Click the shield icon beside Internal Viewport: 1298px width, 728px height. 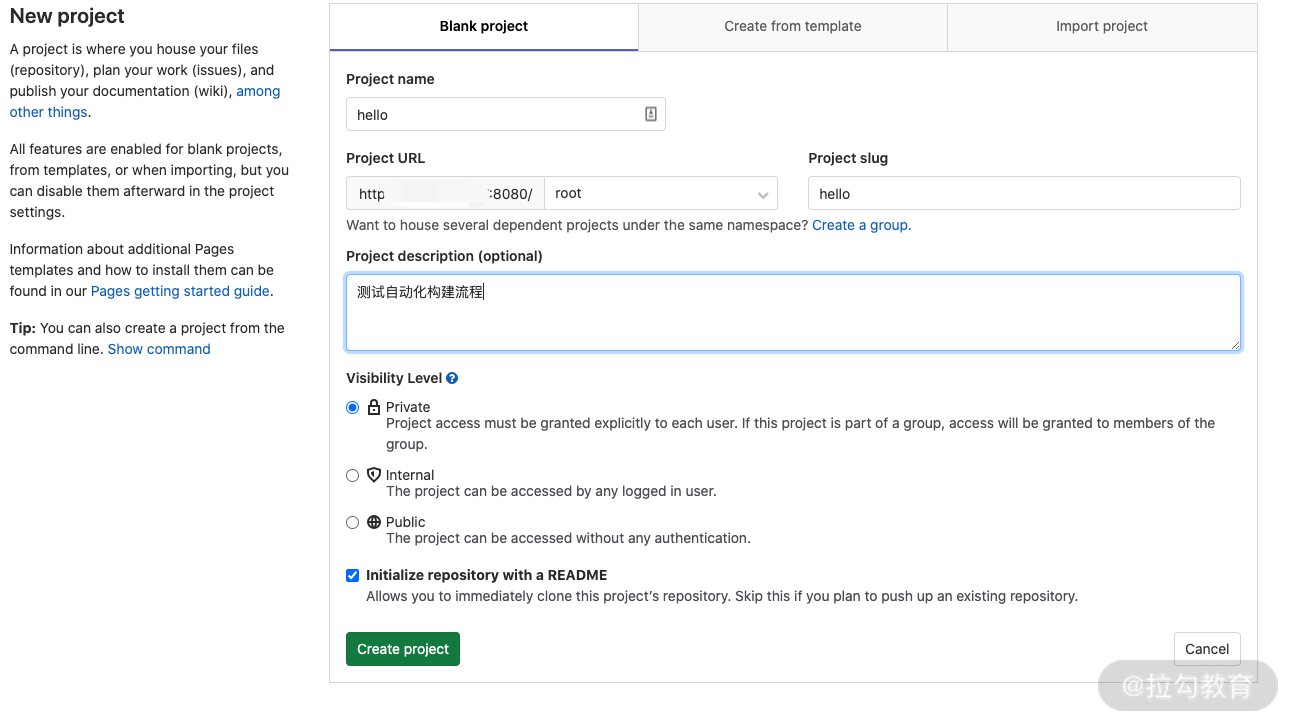click(x=374, y=475)
